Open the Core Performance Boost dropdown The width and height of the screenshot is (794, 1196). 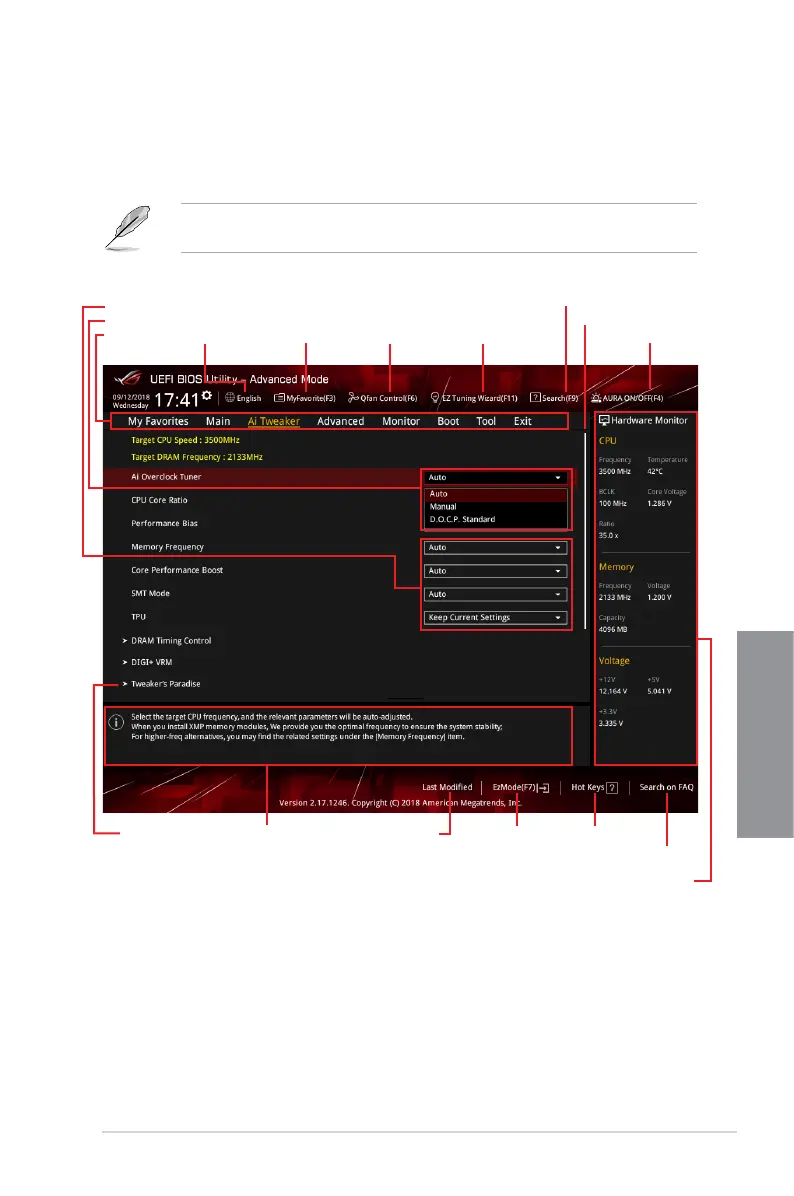point(496,571)
